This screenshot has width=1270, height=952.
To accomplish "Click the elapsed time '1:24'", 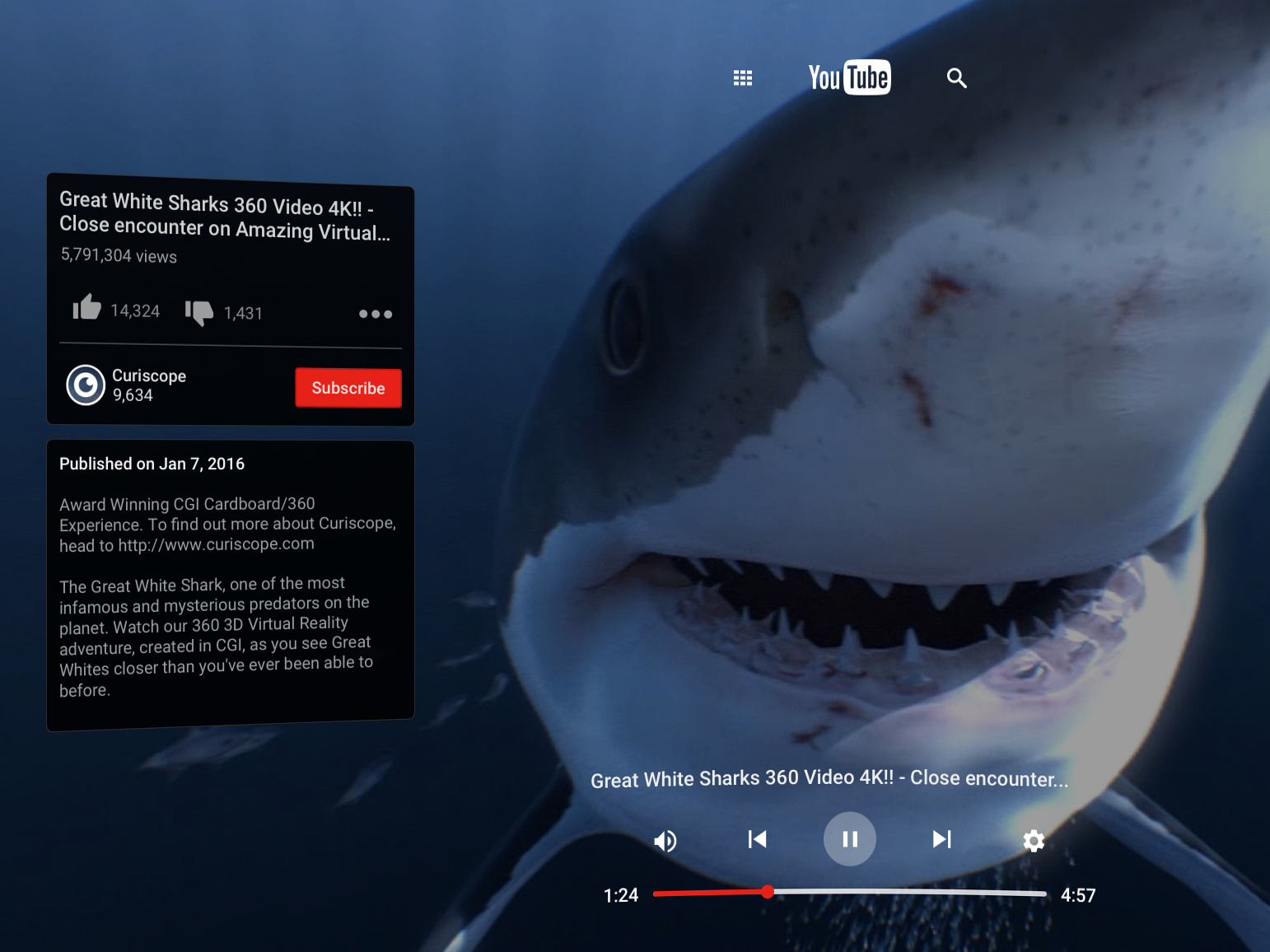I will click(x=621, y=895).
